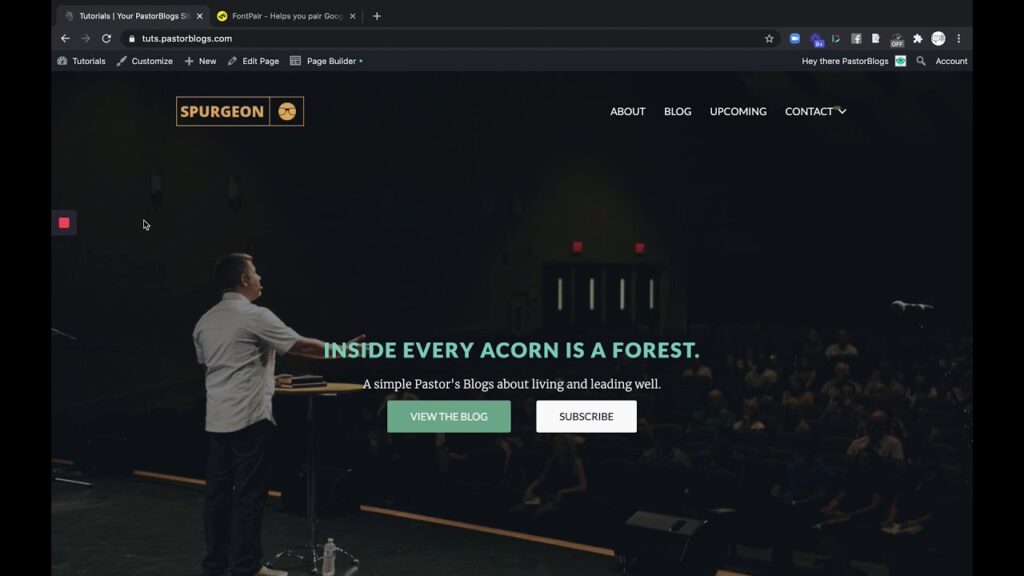
Task: Open the ABOUT navigation item
Action: click(628, 111)
